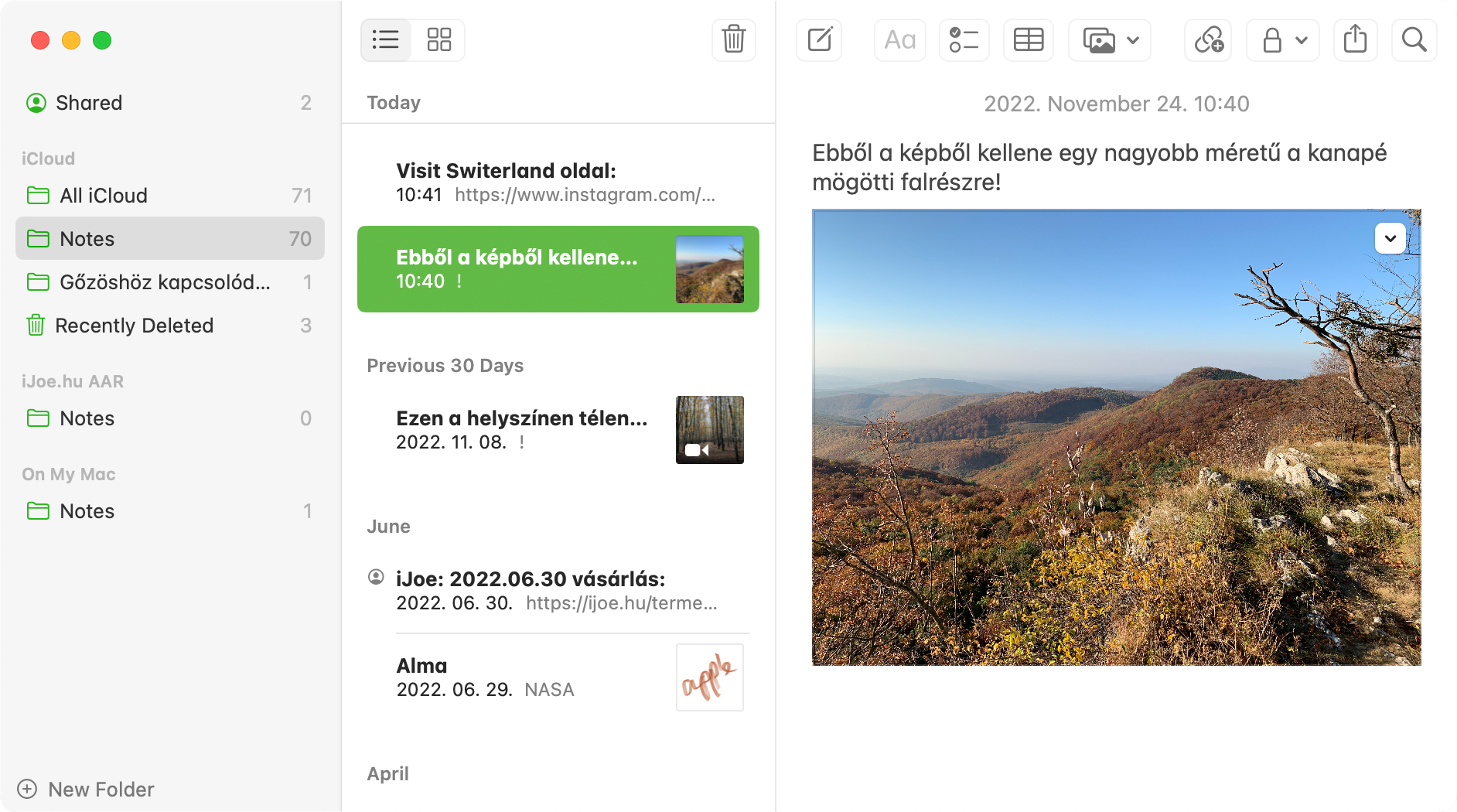Open the image options chevron on photo
The width and height of the screenshot is (1457, 812).
(1390, 238)
